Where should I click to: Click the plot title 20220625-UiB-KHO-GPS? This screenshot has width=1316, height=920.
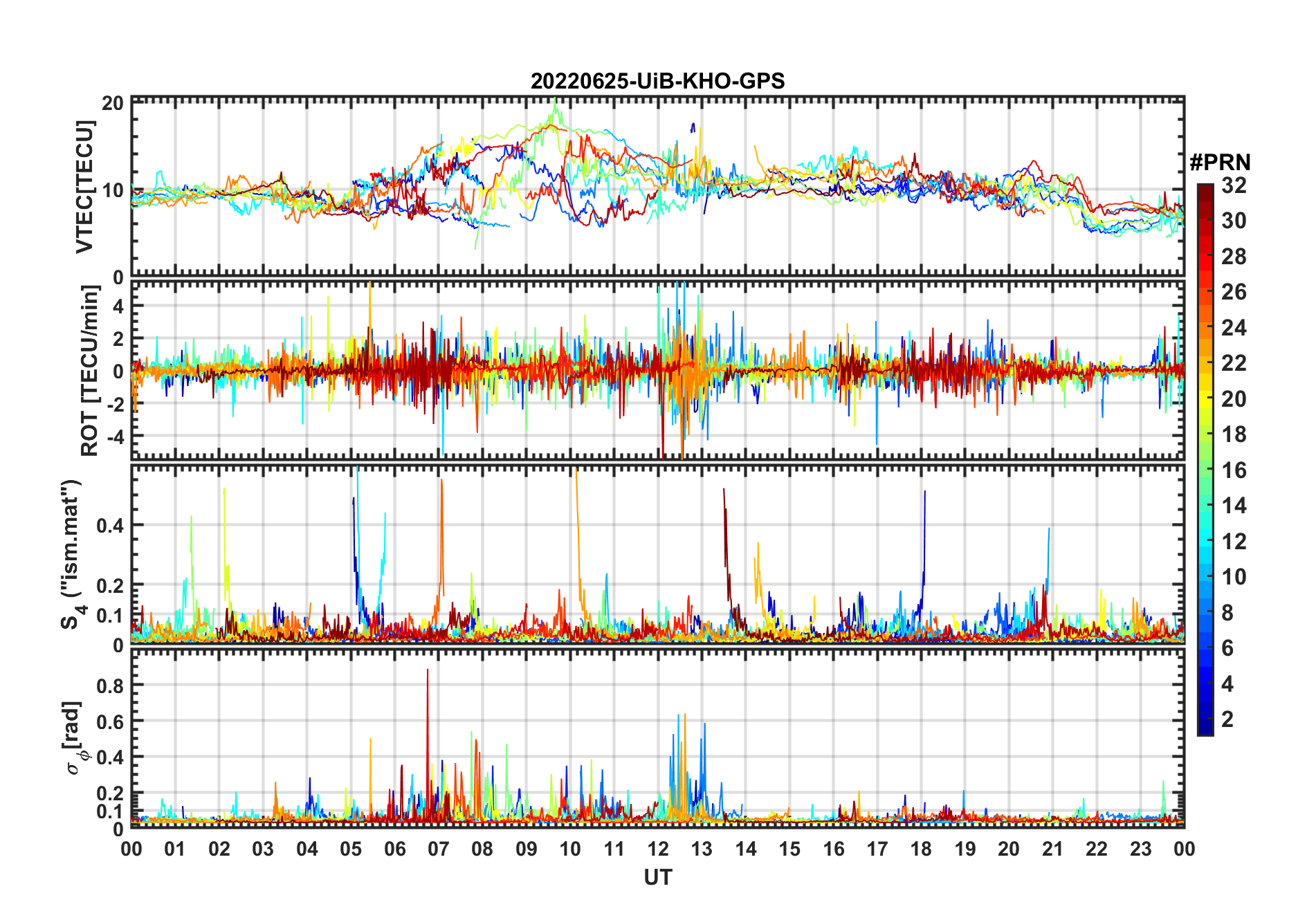coord(657,82)
